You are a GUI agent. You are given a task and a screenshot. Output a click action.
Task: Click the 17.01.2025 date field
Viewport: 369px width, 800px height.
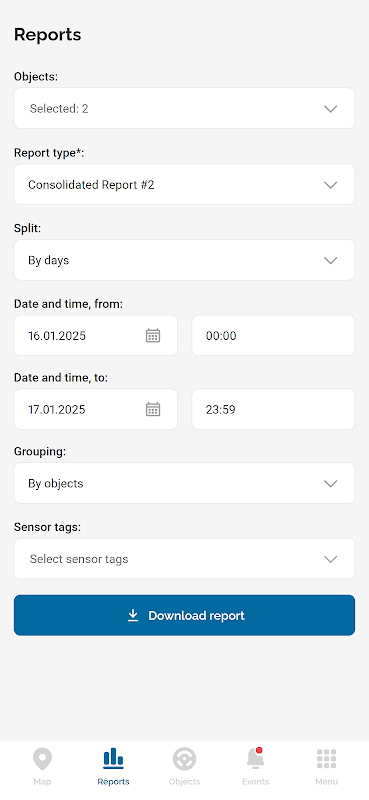95,409
